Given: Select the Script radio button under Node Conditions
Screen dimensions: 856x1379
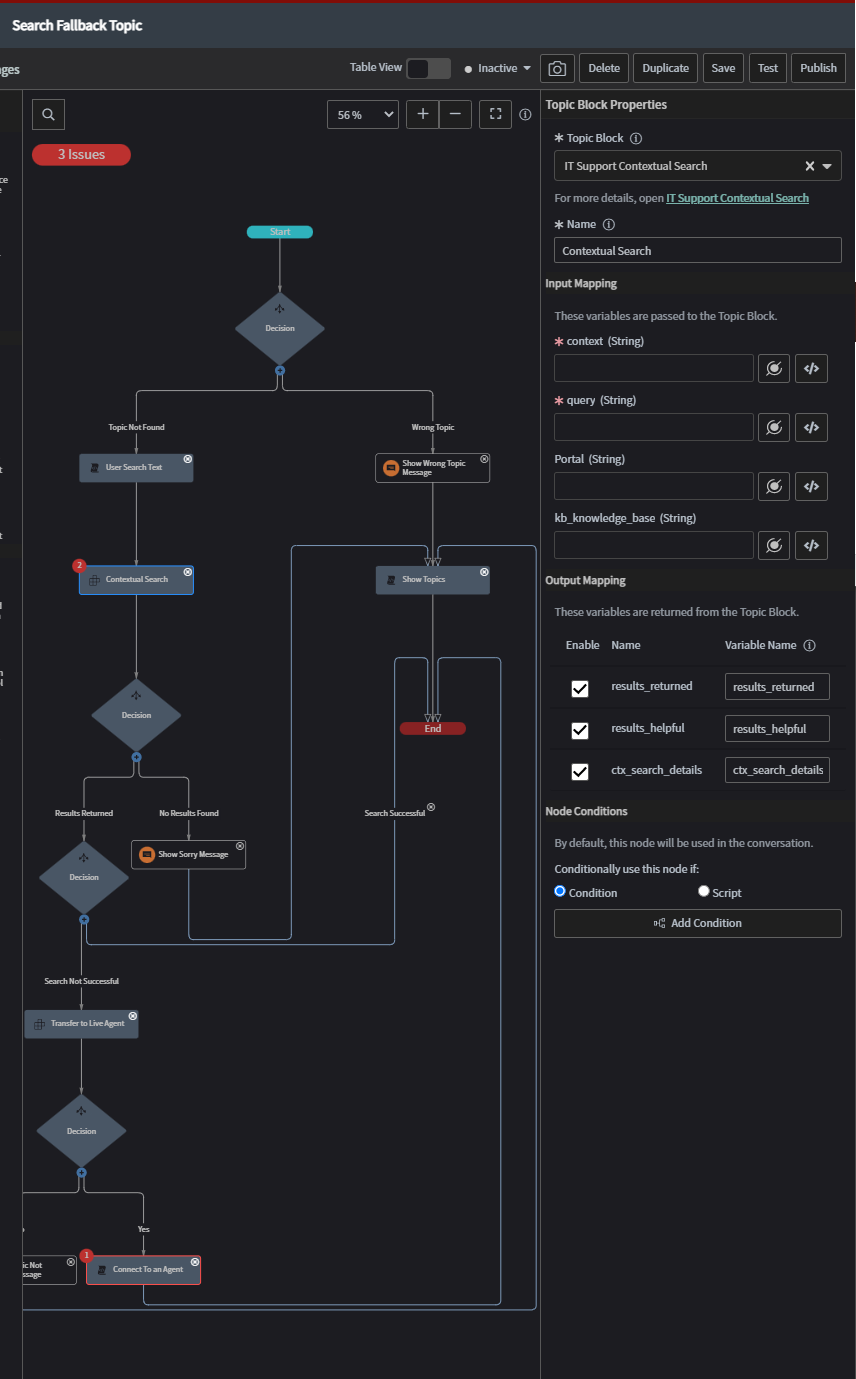Looking at the screenshot, I should pyautogui.click(x=703, y=892).
